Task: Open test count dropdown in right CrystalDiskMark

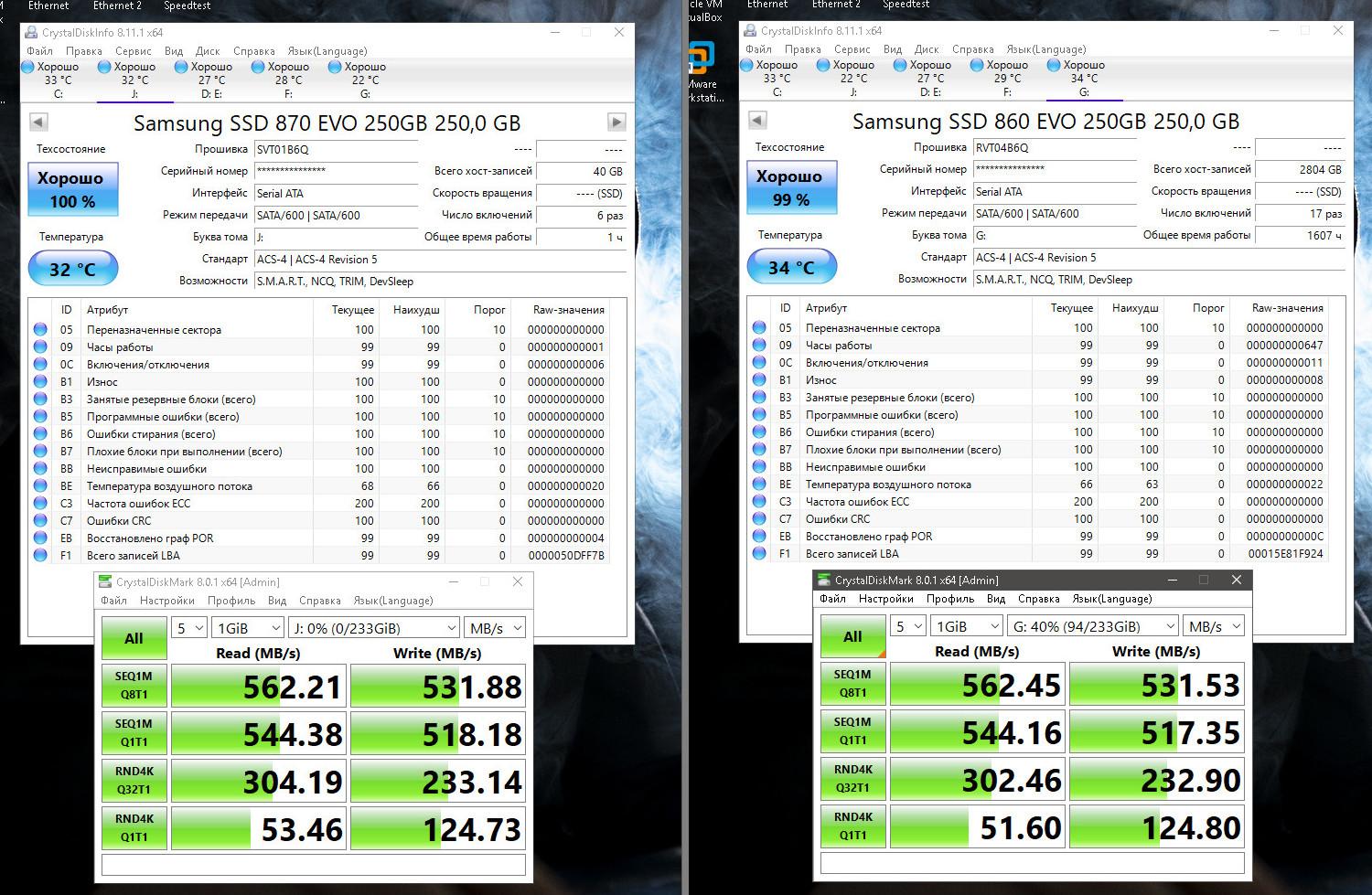Action: 907,626
